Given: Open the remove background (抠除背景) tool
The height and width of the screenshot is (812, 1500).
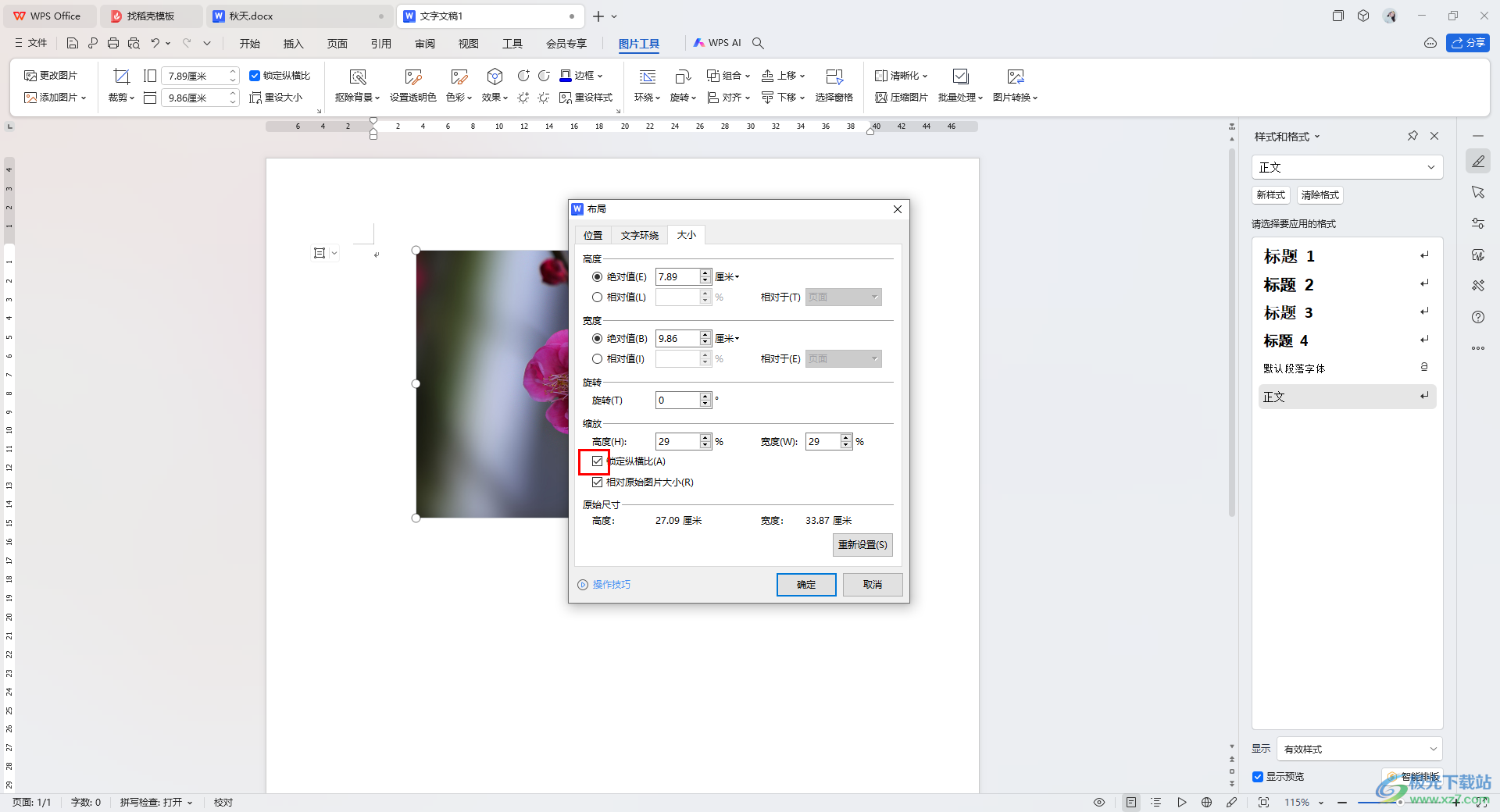Looking at the screenshot, I should (357, 77).
